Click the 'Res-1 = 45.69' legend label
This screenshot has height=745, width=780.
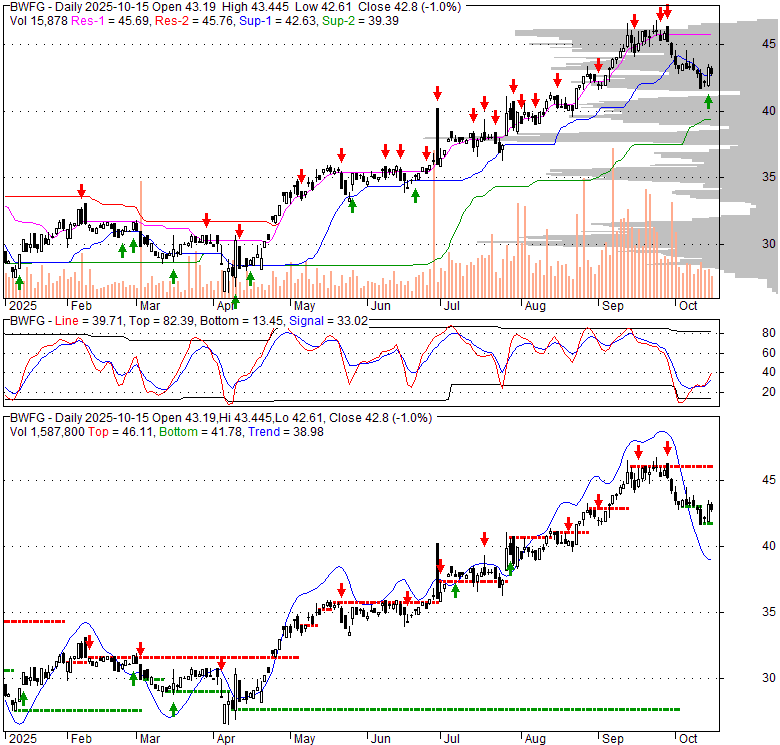[x=110, y=21]
